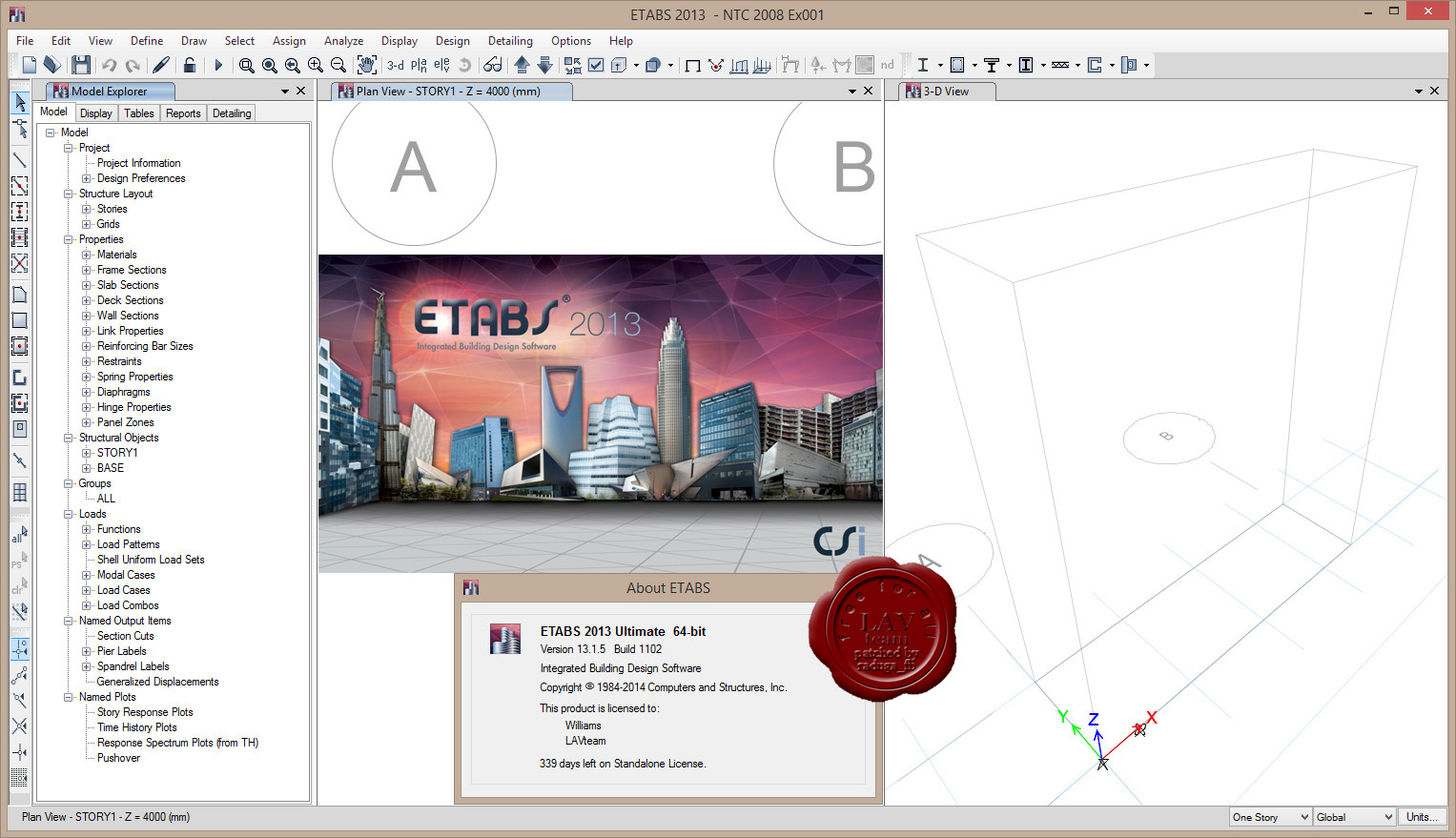Select STORY1 under Structural Objects
Screen dimensions: 1456x838
click(x=117, y=453)
